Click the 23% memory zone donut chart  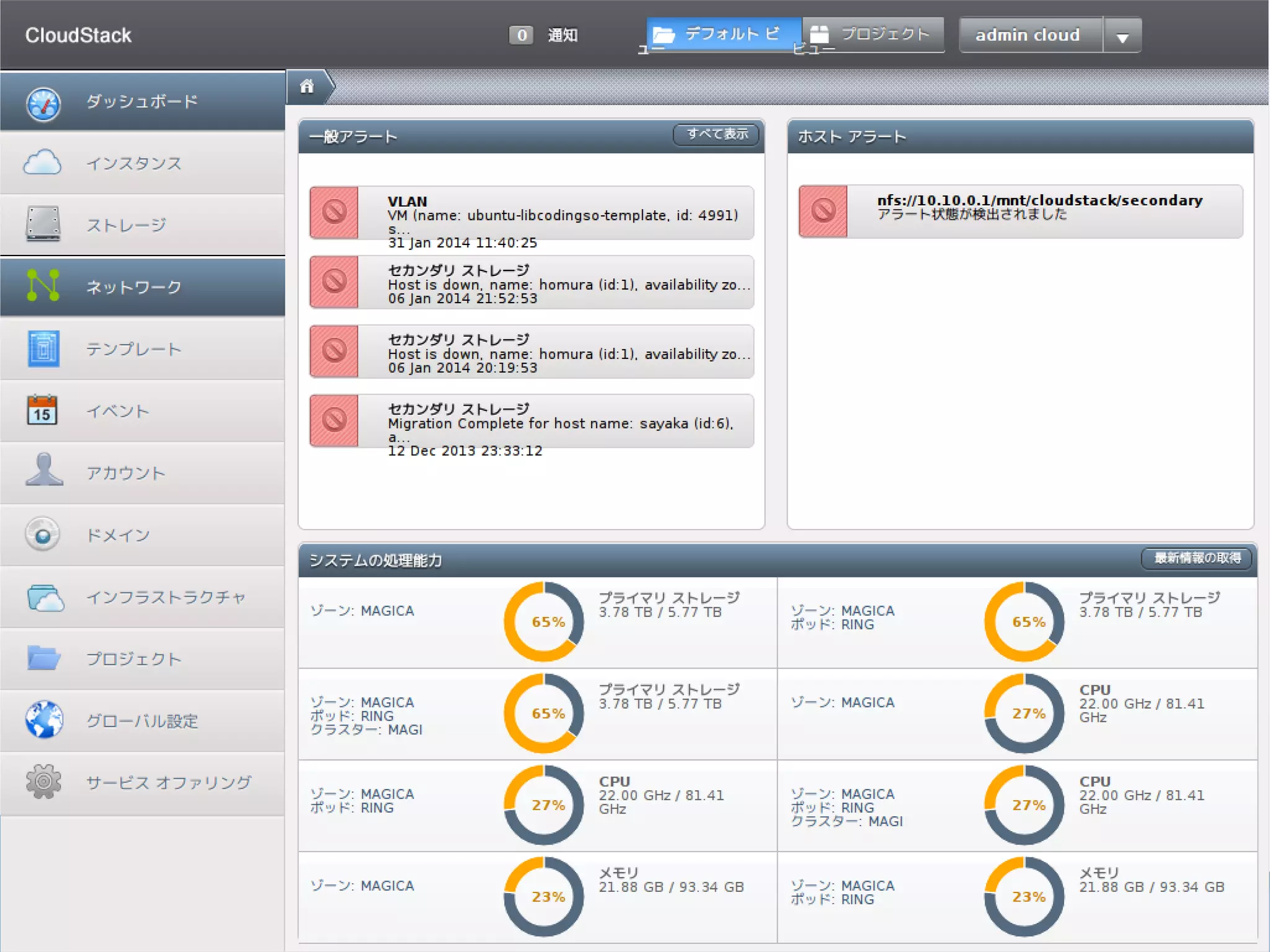[x=544, y=896]
